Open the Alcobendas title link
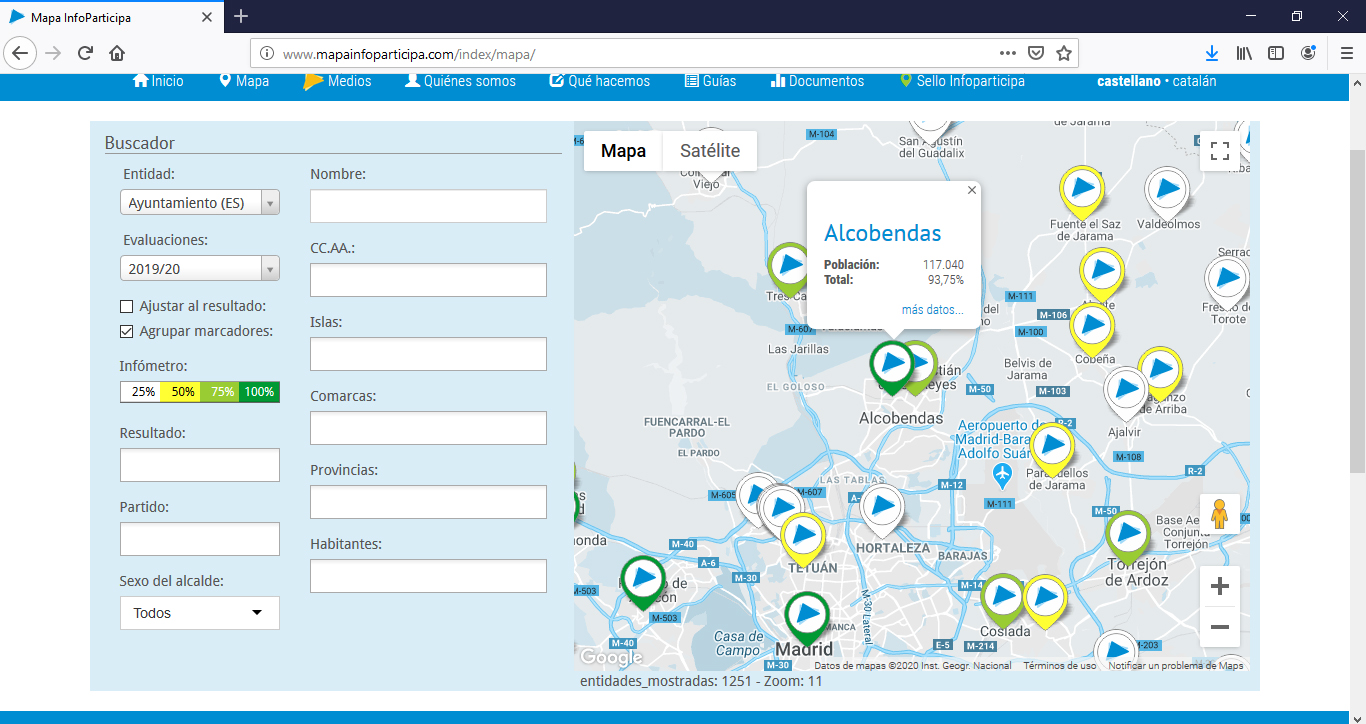The height and width of the screenshot is (724, 1366). point(882,233)
